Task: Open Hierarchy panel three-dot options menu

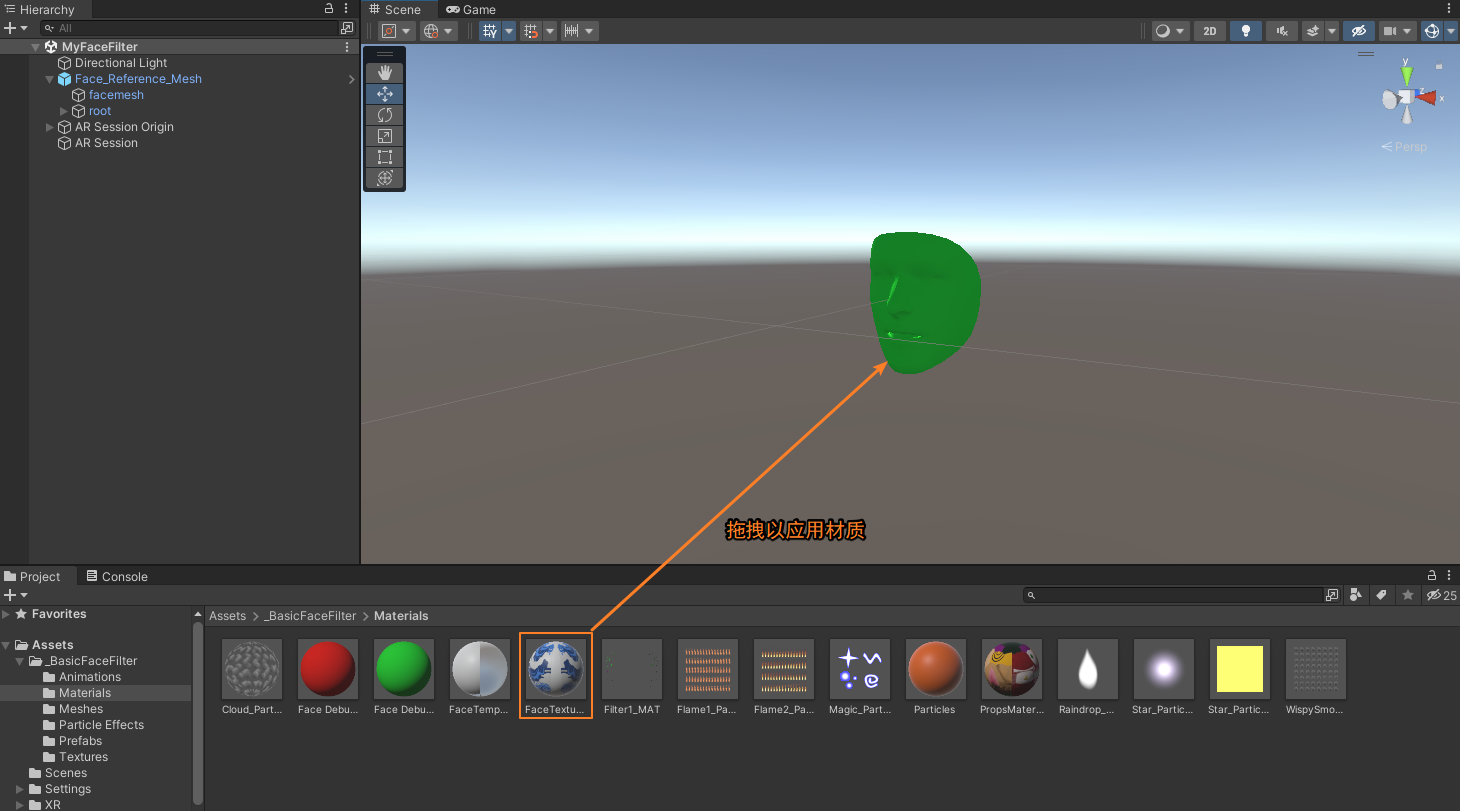Action: (x=347, y=9)
